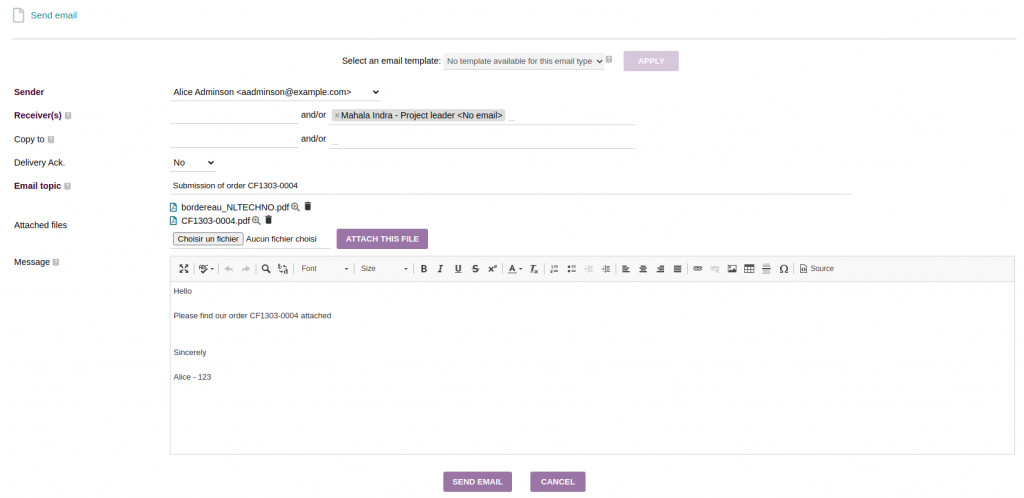Delete the bordereau_NLTECHNO.pdf attachment
This screenshot has height=498, width=1024.
[x=308, y=206]
